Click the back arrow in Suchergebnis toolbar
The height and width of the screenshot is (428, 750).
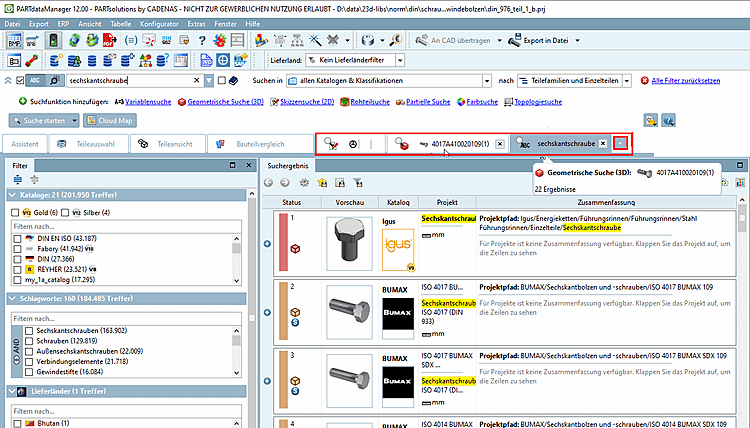[268, 183]
